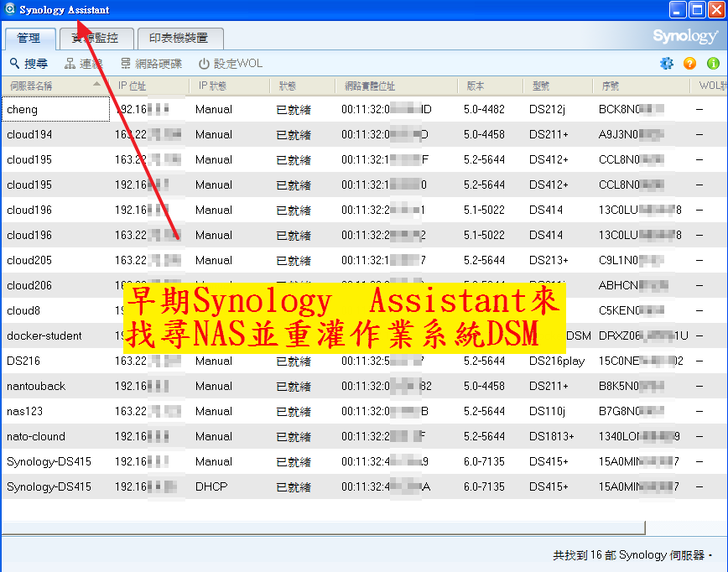This screenshot has width=728, height=572.
Task: Open the 設定WOL wake-on-LAN setup
Action: [231, 64]
